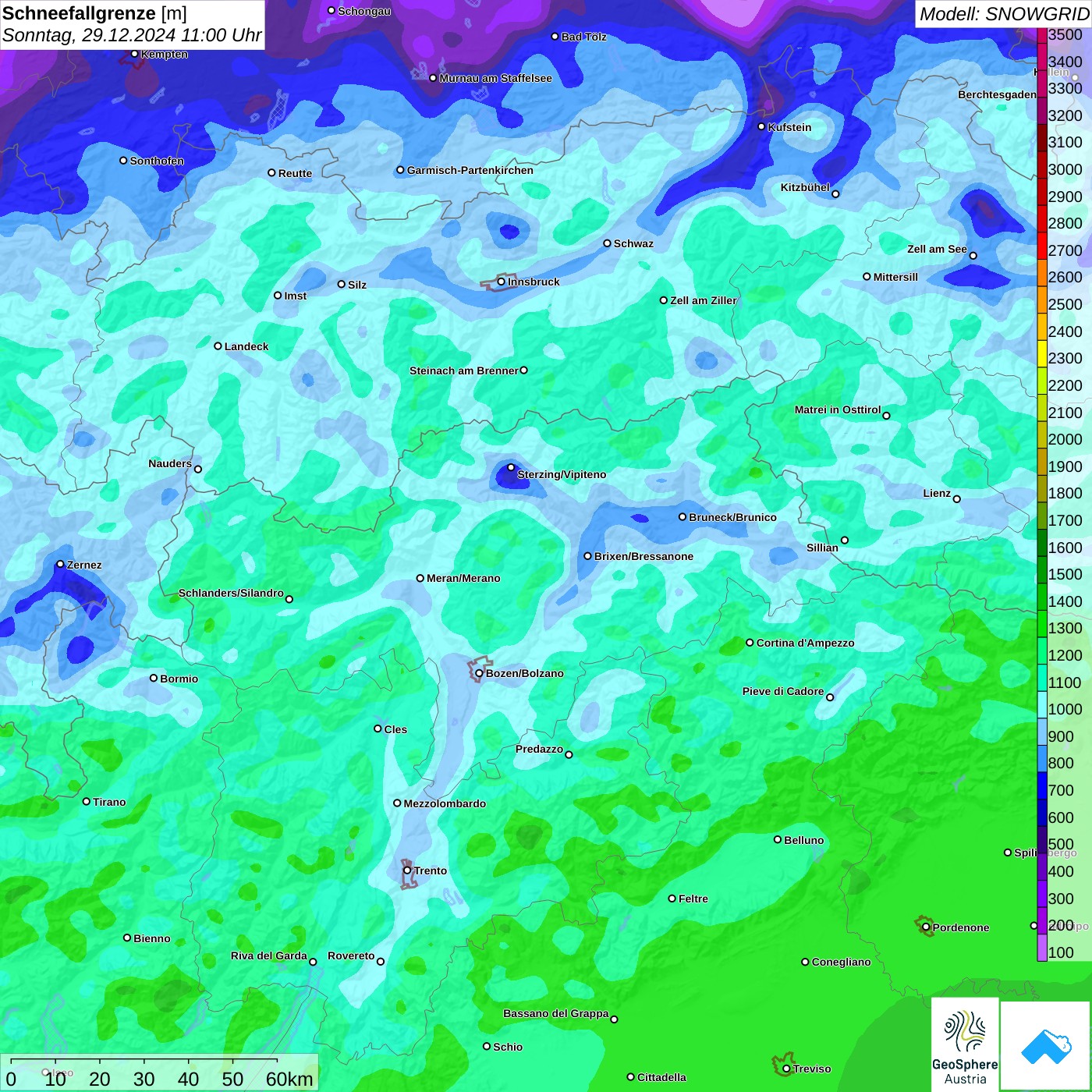Click the Belluno label
Screen dimensions: 1092x1092
tap(803, 840)
